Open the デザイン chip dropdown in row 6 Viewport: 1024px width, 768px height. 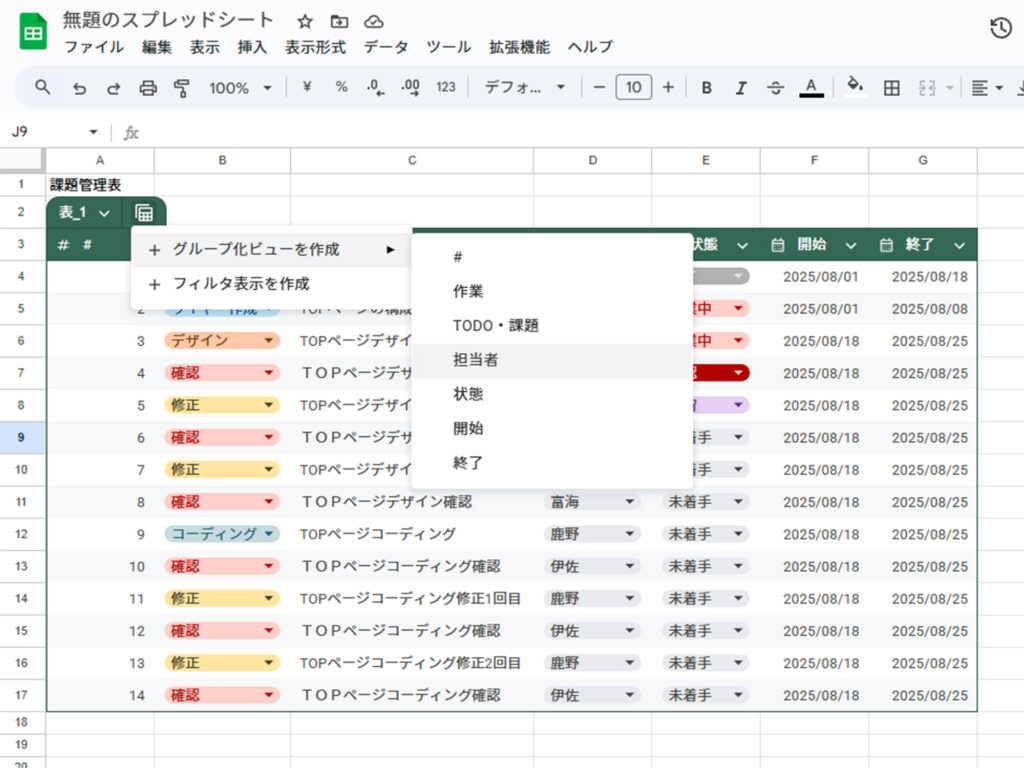(x=268, y=340)
